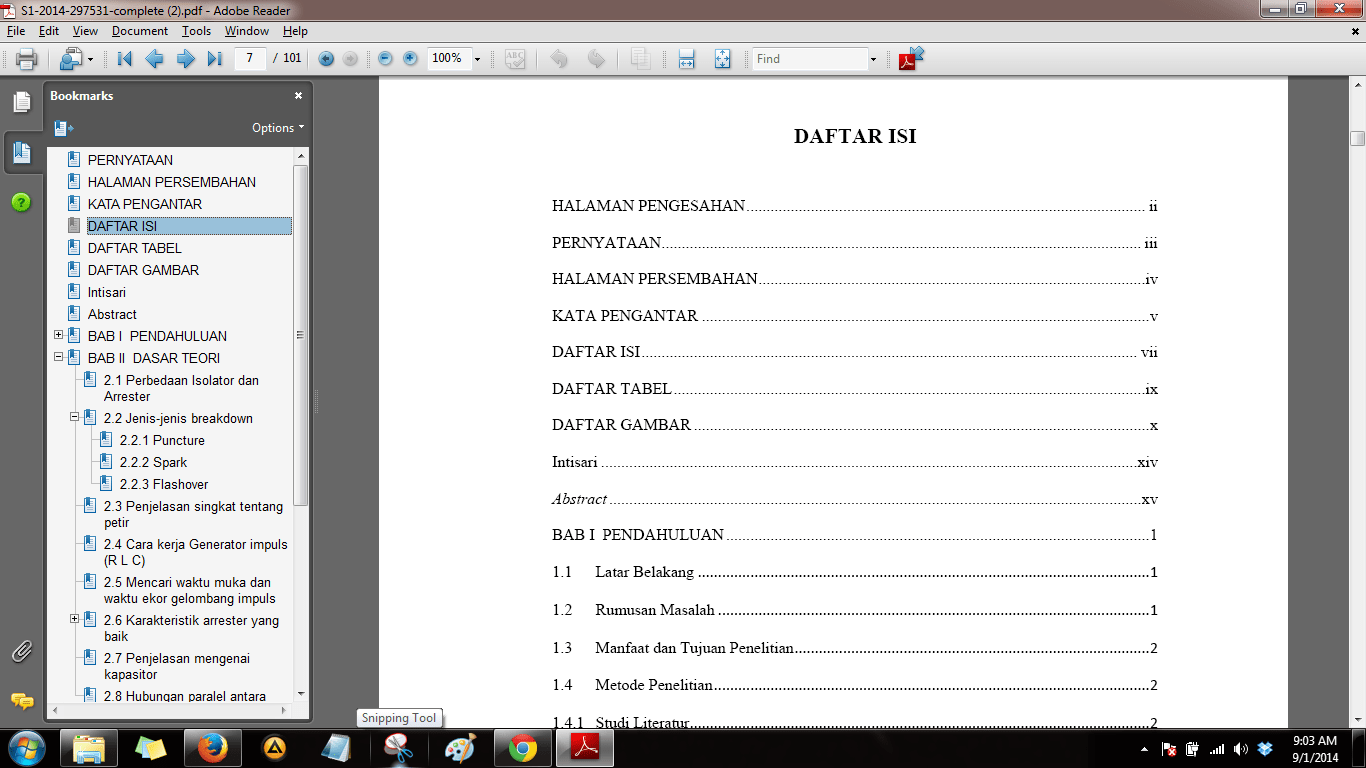The width and height of the screenshot is (1366, 768).
Task: Click the Previous Page arrow icon
Action: point(154,59)
